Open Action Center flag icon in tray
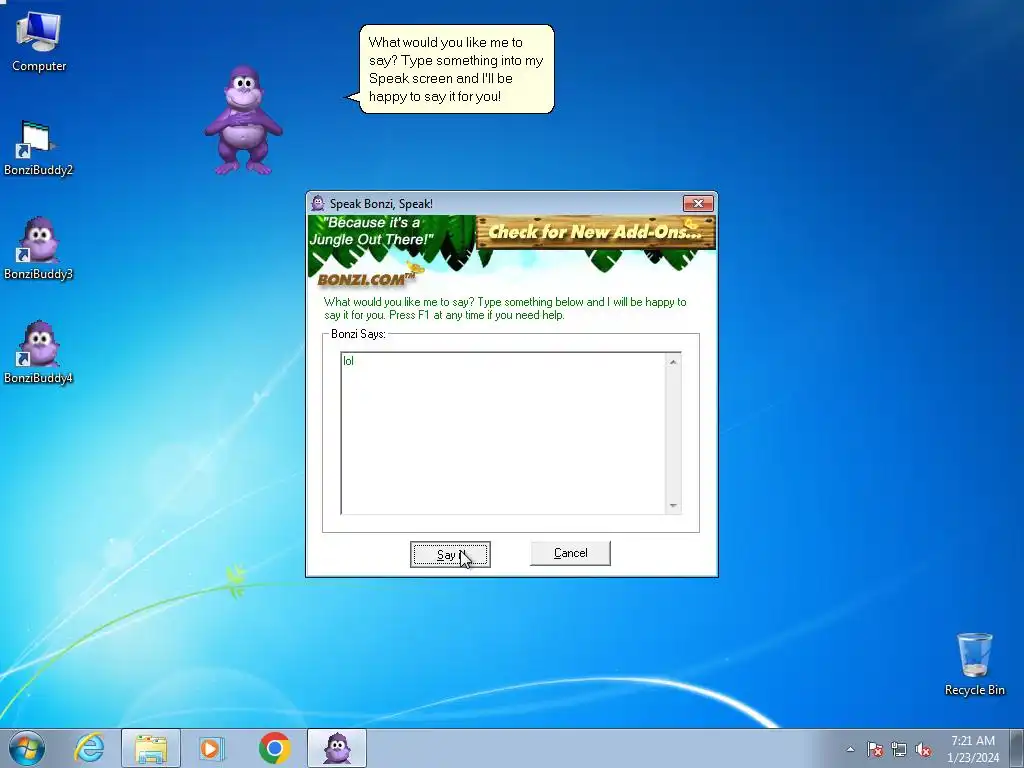Screen dimensions: 1024x768 (875, 749)
